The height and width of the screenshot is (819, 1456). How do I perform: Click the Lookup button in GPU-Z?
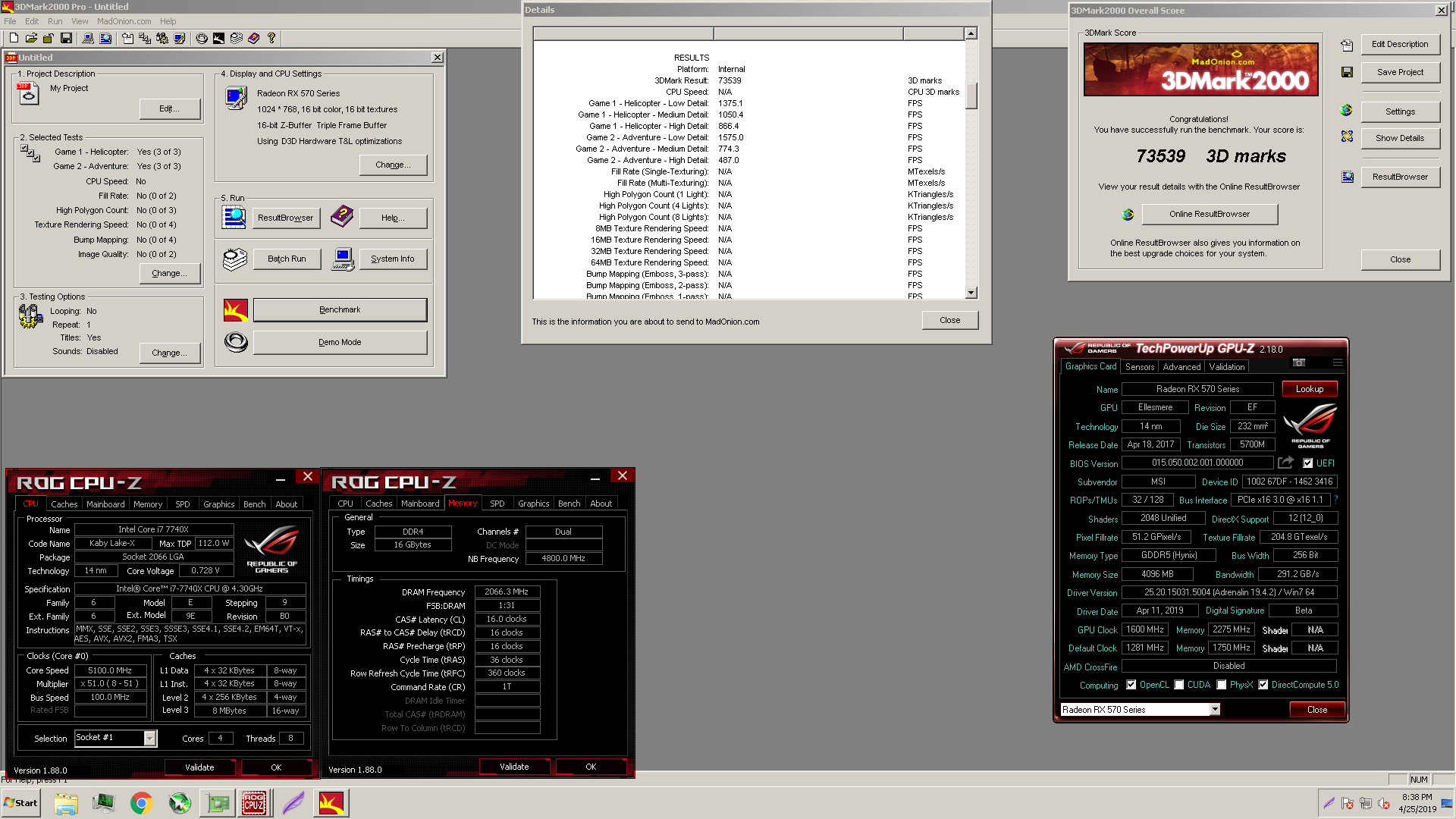click(1310, 389)
